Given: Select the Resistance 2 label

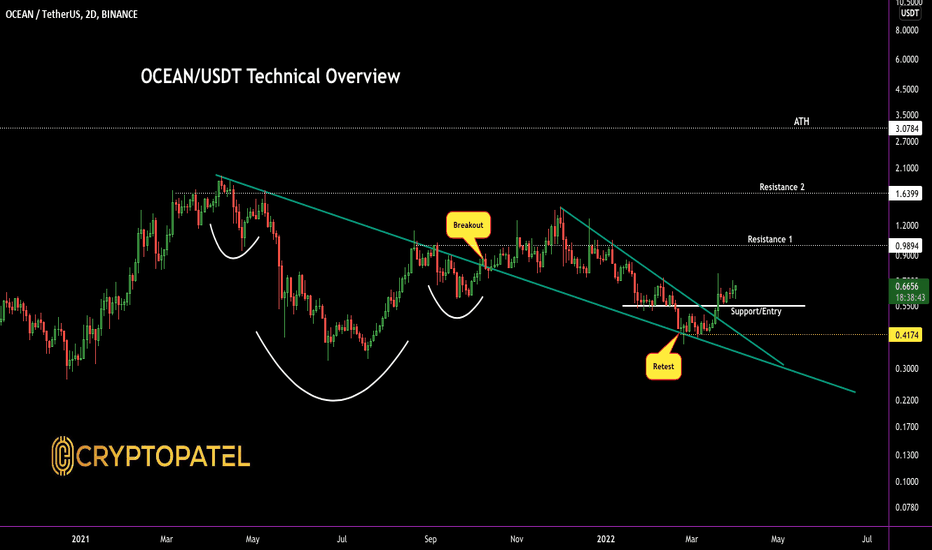Looking at the screenshot, I should [x=782, y=187].
